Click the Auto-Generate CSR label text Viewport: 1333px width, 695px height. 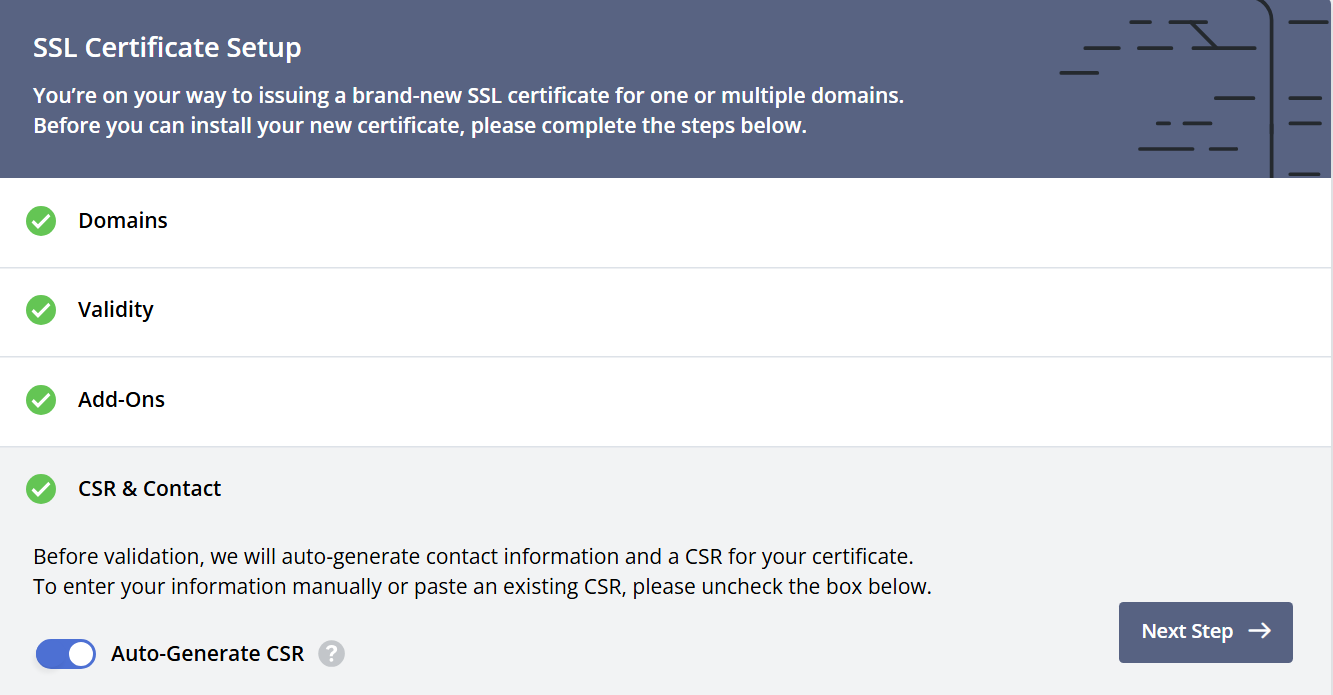click(x=207, y=654)
